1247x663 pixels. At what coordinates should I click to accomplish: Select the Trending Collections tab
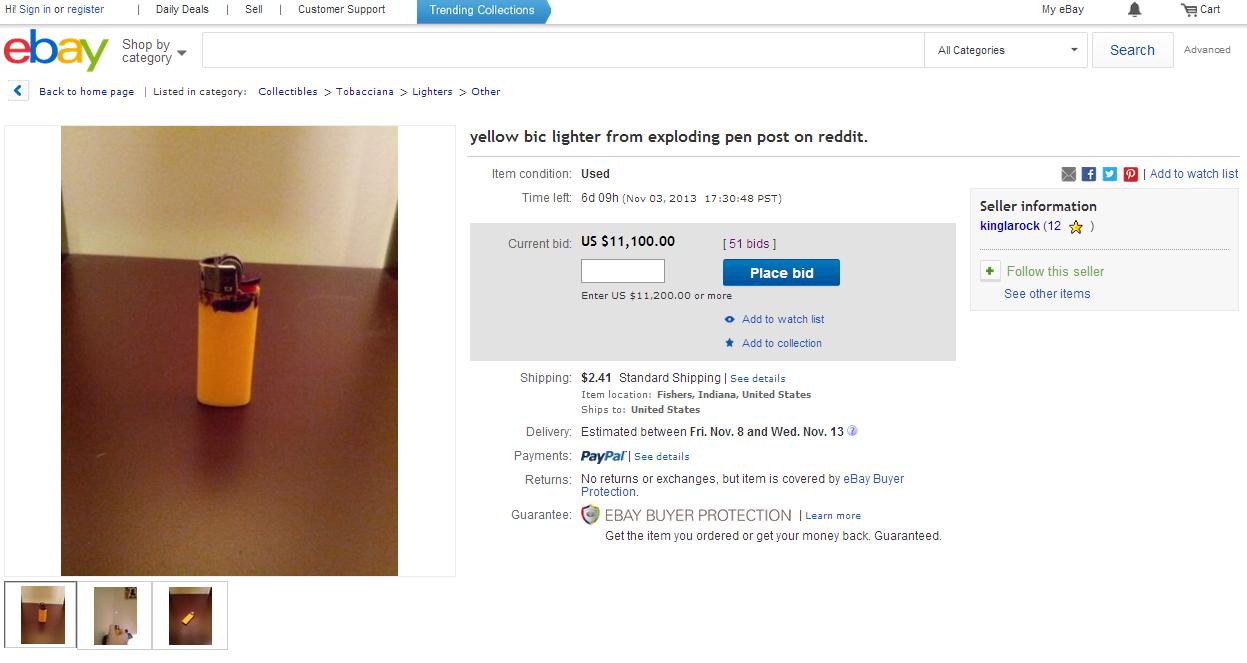pos(482,11)
